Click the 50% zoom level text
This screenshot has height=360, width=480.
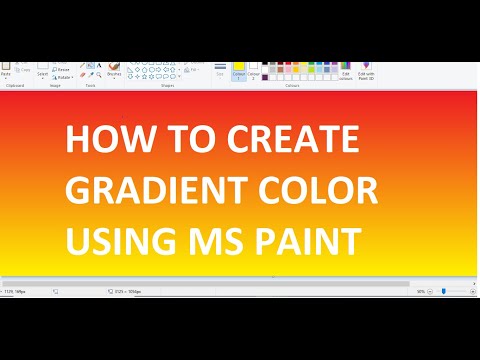click(421, 291)
